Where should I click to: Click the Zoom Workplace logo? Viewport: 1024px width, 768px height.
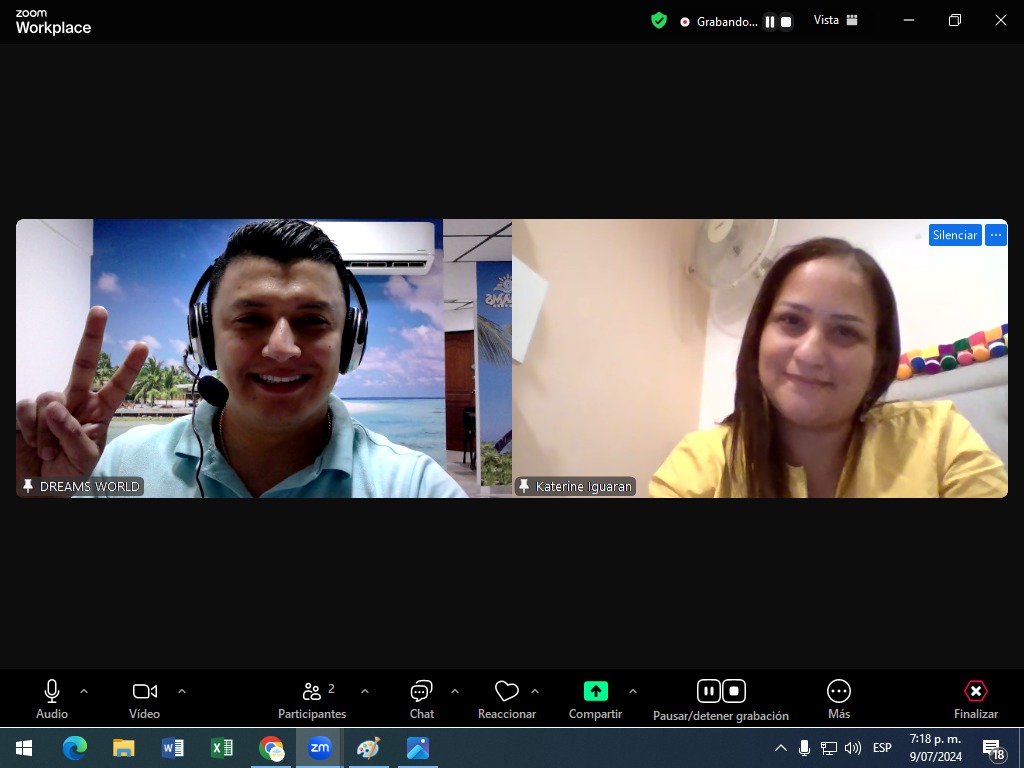(53, 22)
